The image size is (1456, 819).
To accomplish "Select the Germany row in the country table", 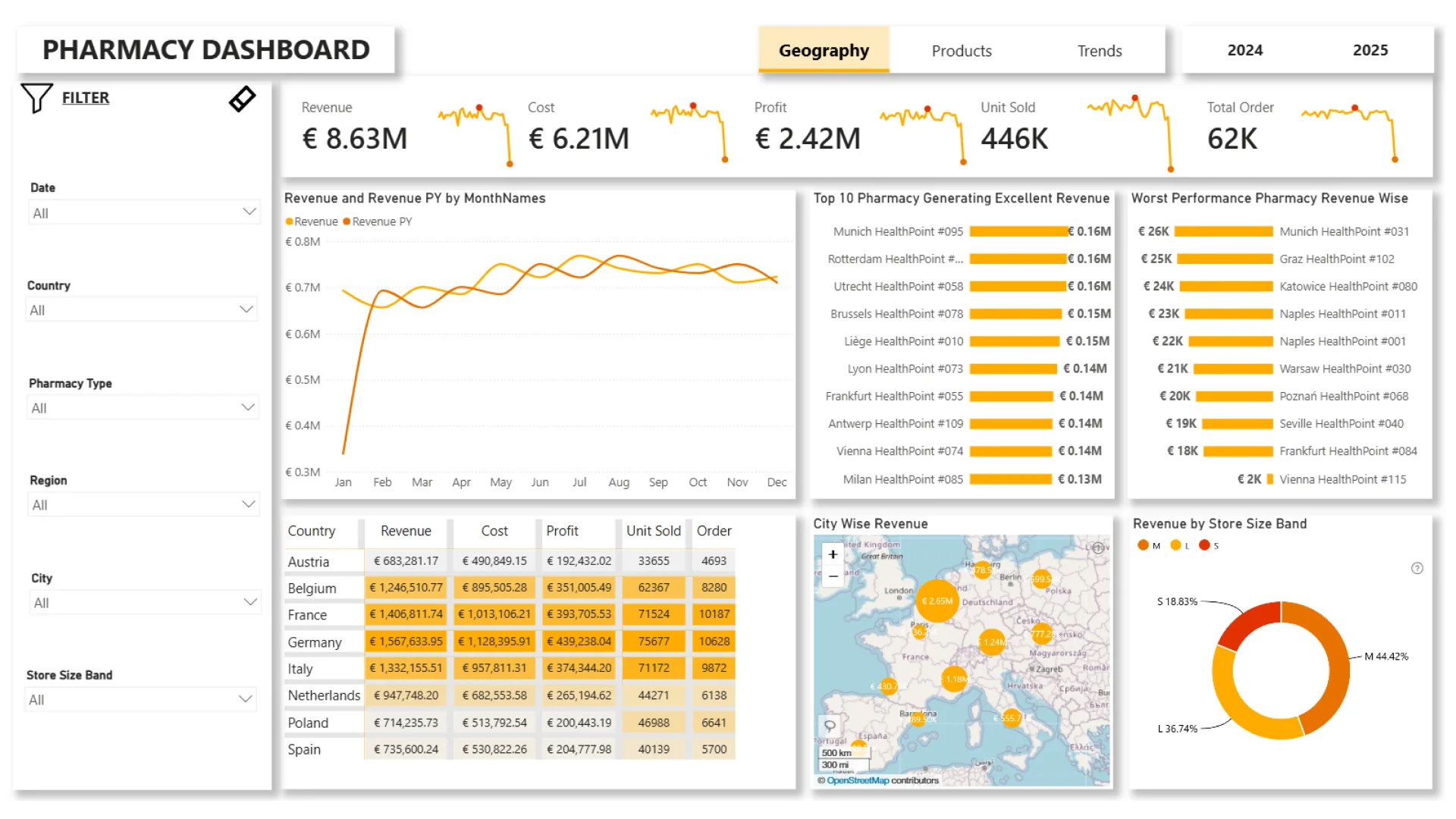I will [315, 642].
